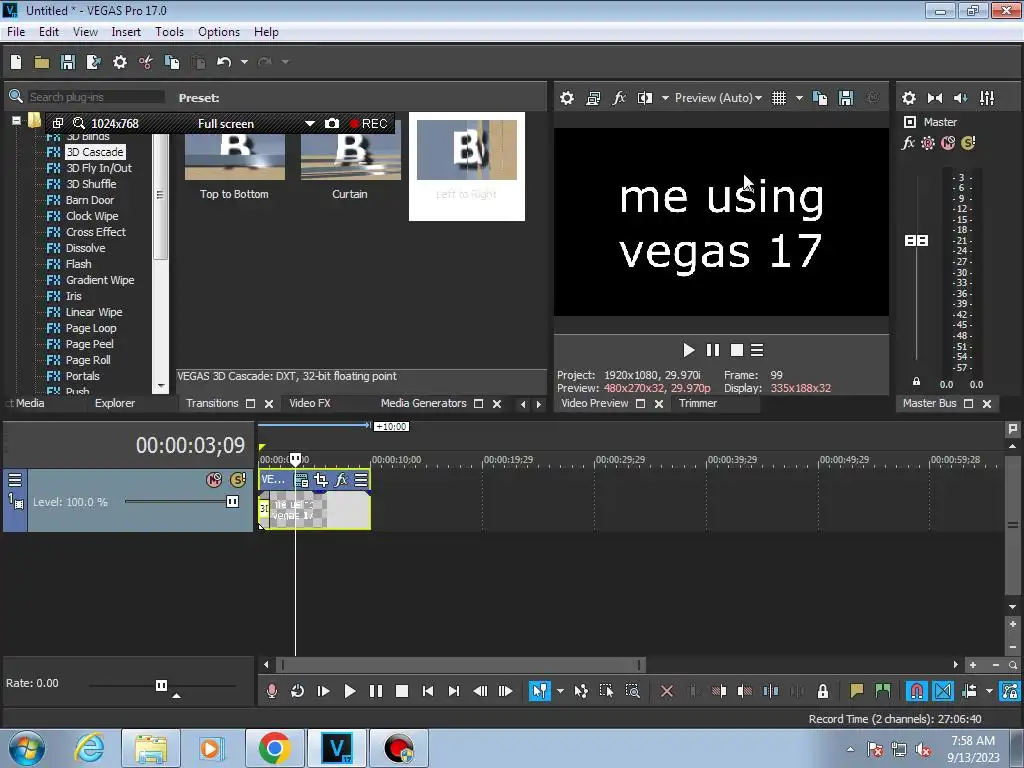Open event Pan/Crop on timeline clip
The height and width of the screenshot is (768, 1024).
pos(321,480)
